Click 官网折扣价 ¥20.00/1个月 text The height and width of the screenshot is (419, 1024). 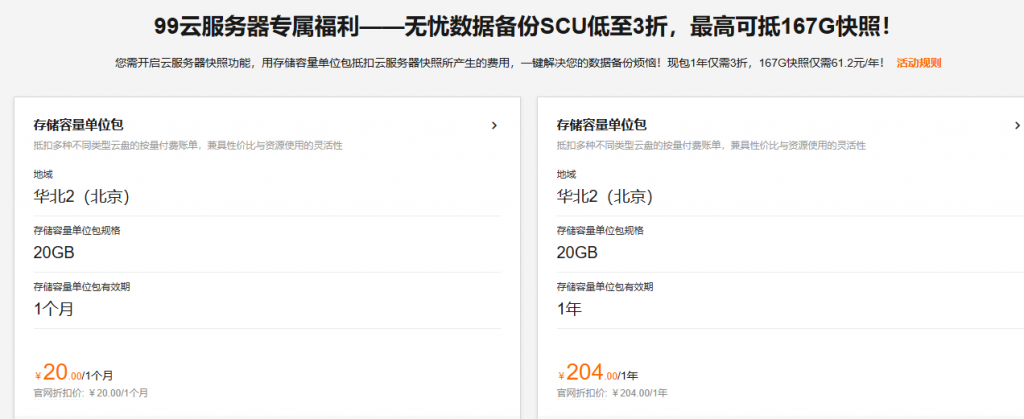[x=91, y=393]
